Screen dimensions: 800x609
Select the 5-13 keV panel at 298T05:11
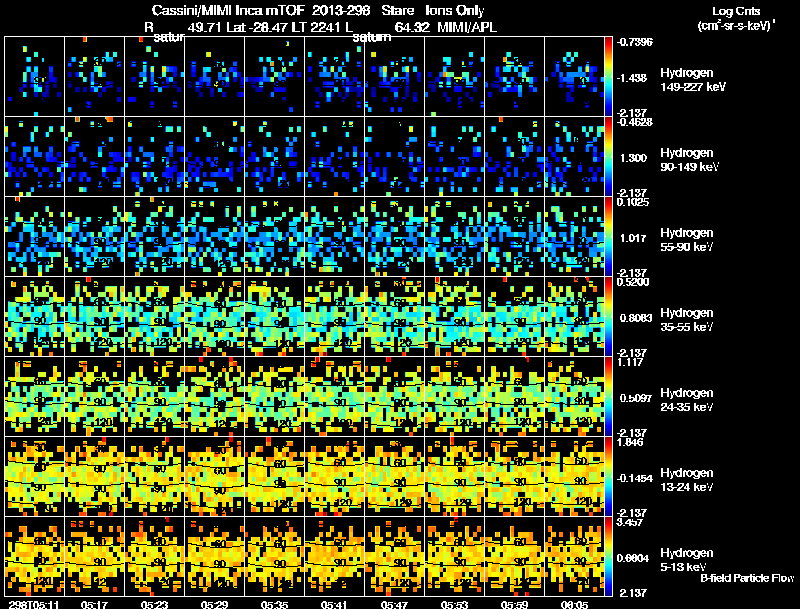pyautogui.click(x=34, y=557)
